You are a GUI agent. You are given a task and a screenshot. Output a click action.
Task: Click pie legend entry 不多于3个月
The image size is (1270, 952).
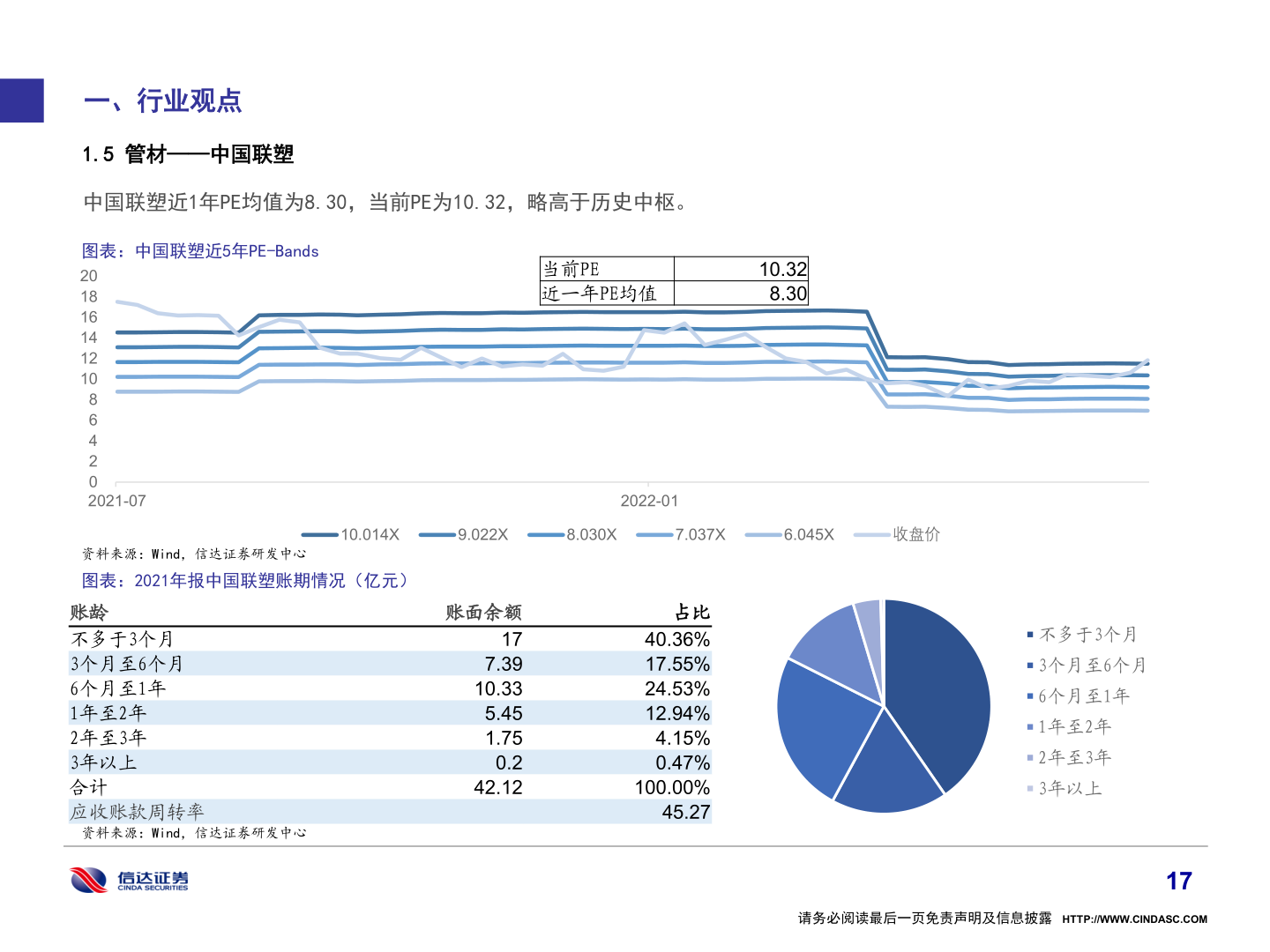(x=1082, y=635)
